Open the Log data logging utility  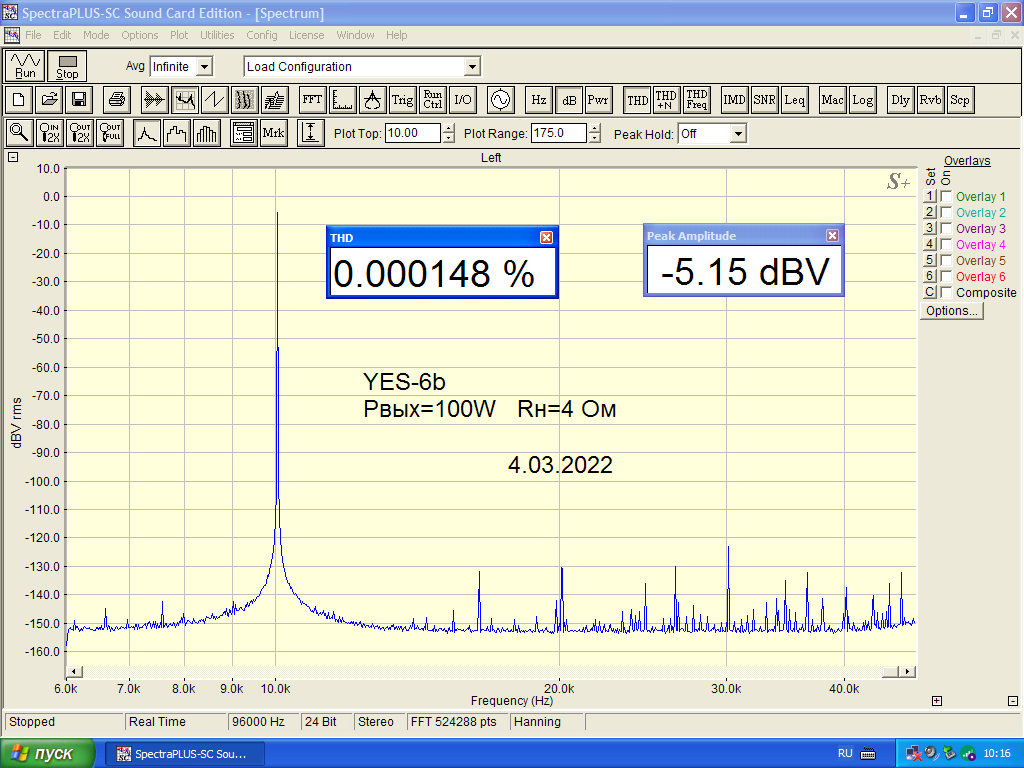tap(863, 100)
